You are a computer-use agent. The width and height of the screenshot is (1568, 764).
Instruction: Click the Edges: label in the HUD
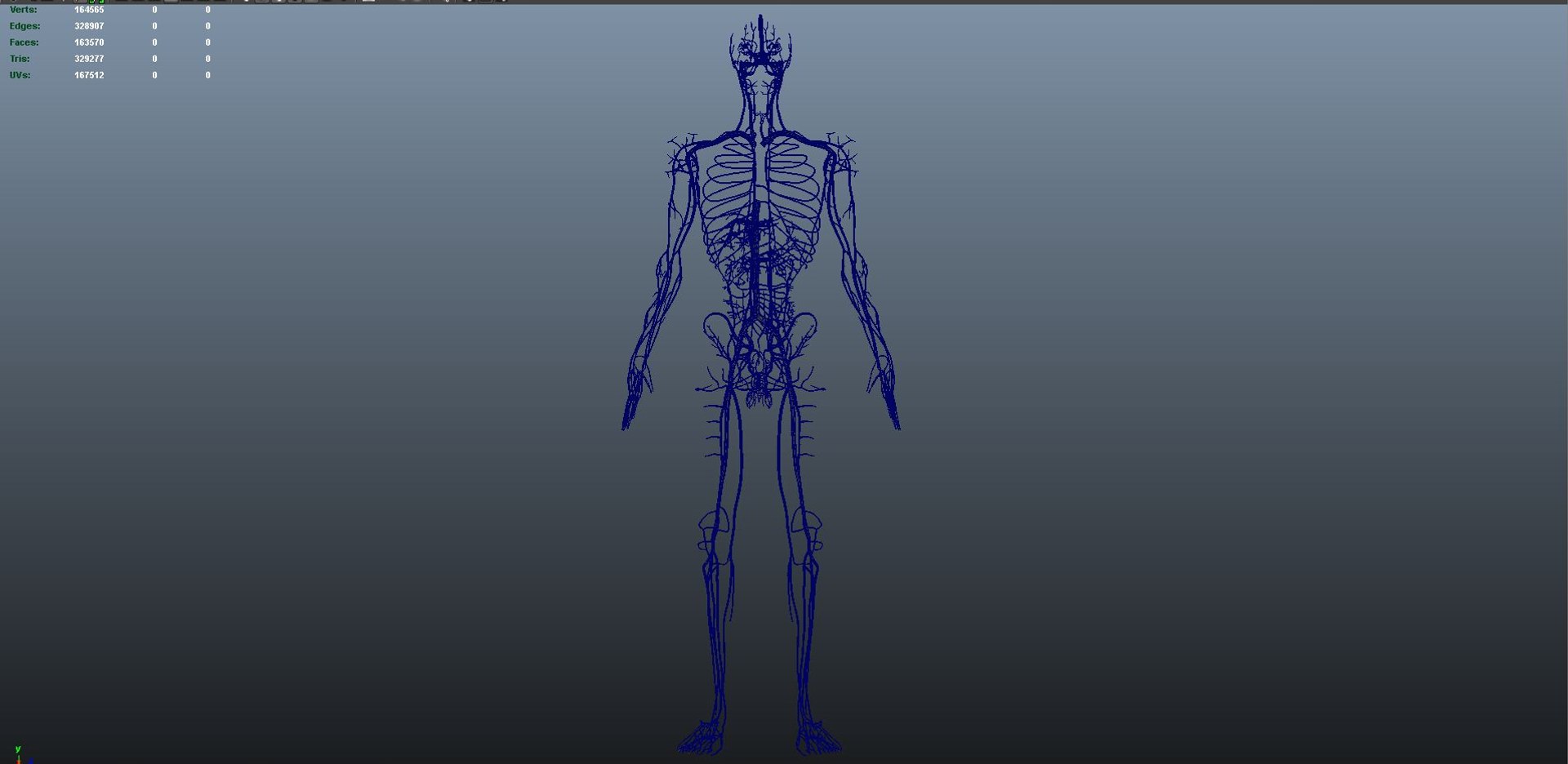point(24,26)
